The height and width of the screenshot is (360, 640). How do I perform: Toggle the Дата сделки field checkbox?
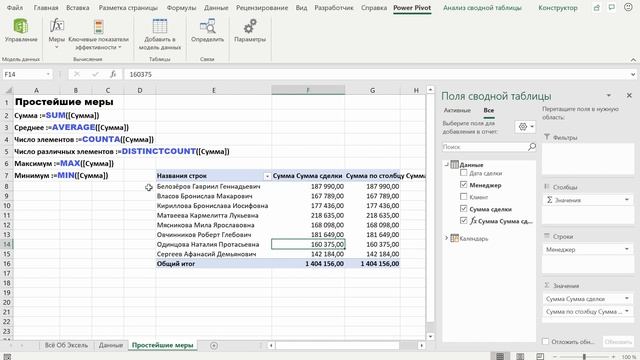[463, 173]
